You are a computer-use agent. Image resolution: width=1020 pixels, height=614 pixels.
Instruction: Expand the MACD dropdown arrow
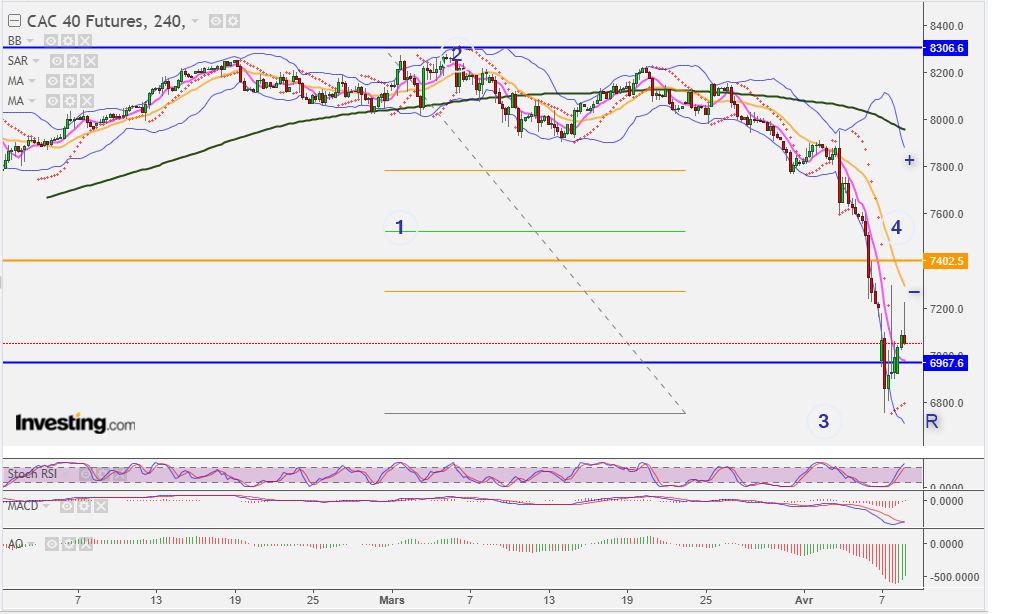coord(46,506)
